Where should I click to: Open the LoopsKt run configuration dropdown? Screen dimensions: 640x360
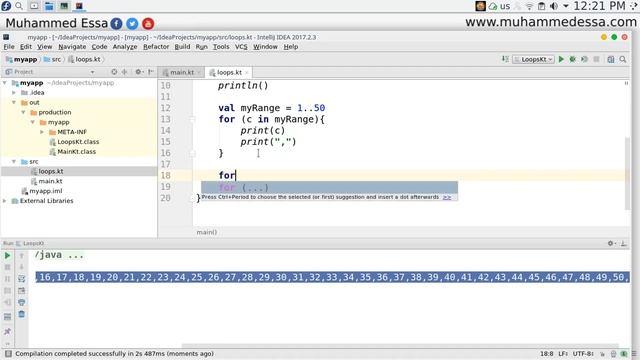click(533, 59)
